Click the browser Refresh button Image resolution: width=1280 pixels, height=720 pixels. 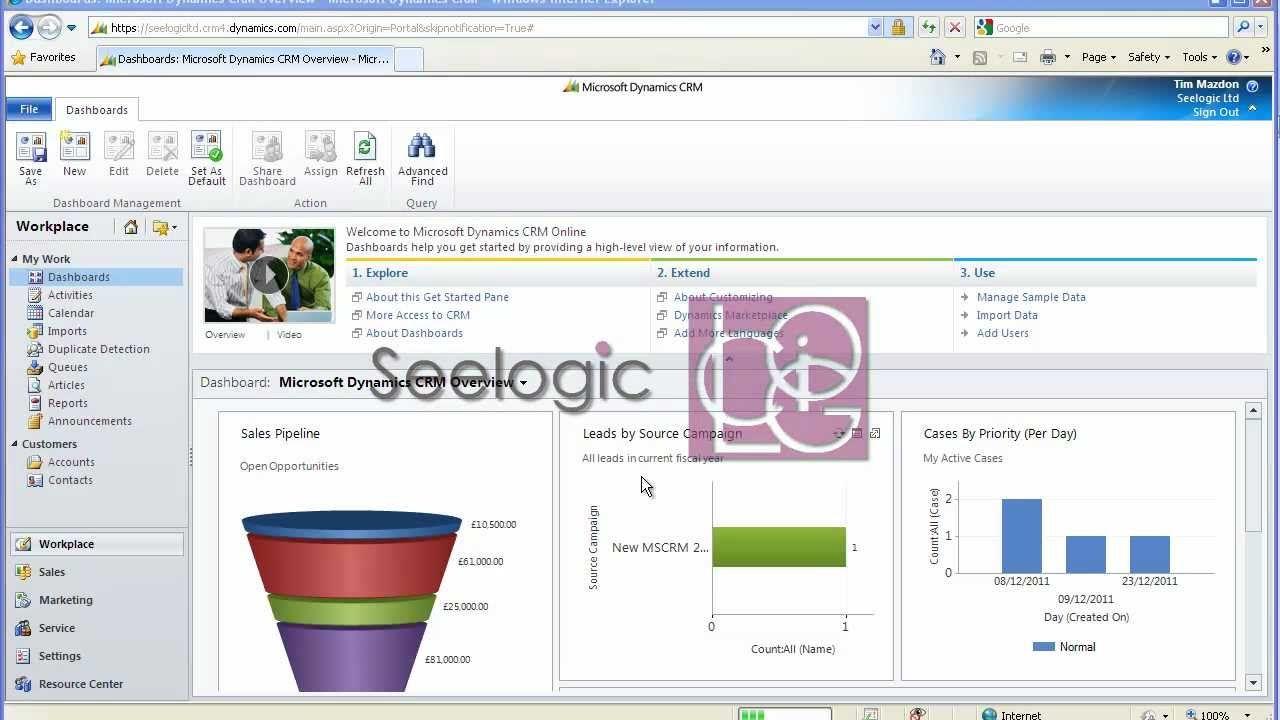(929, 28)
